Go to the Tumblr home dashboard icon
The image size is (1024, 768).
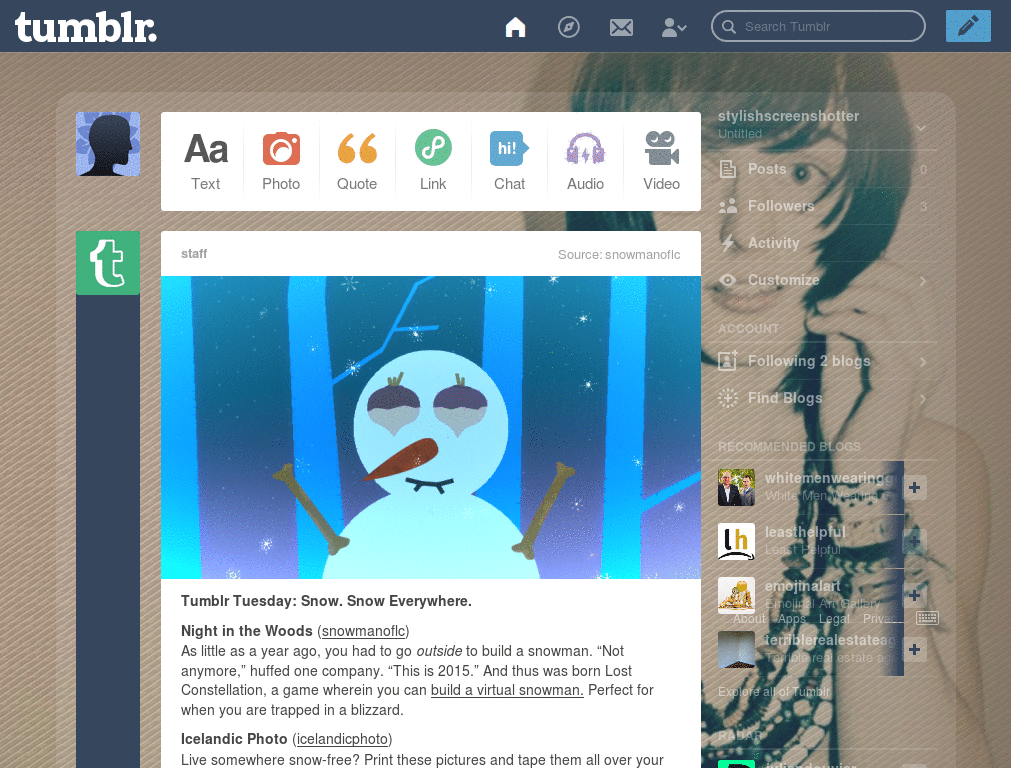click(515, 27)
